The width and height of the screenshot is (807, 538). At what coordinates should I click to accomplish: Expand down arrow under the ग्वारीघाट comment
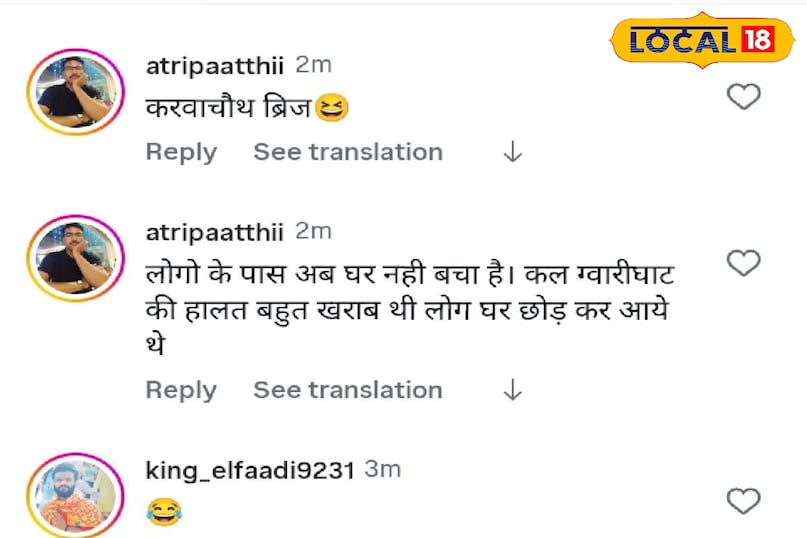[512, 390]
